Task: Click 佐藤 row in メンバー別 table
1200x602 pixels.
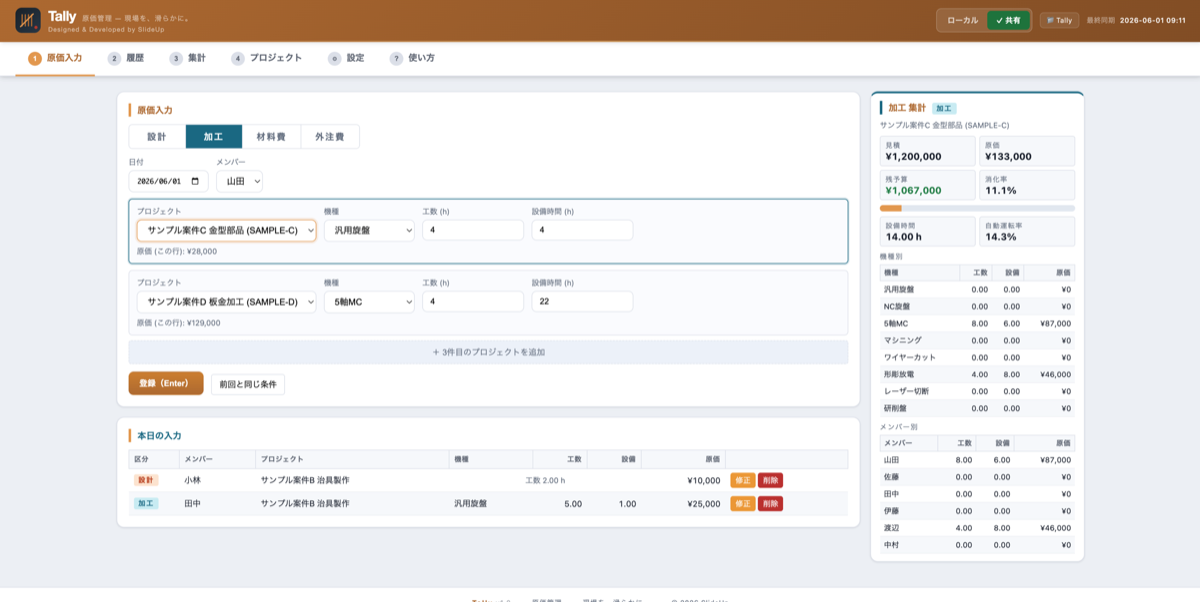Action: (x=977, y=477)
